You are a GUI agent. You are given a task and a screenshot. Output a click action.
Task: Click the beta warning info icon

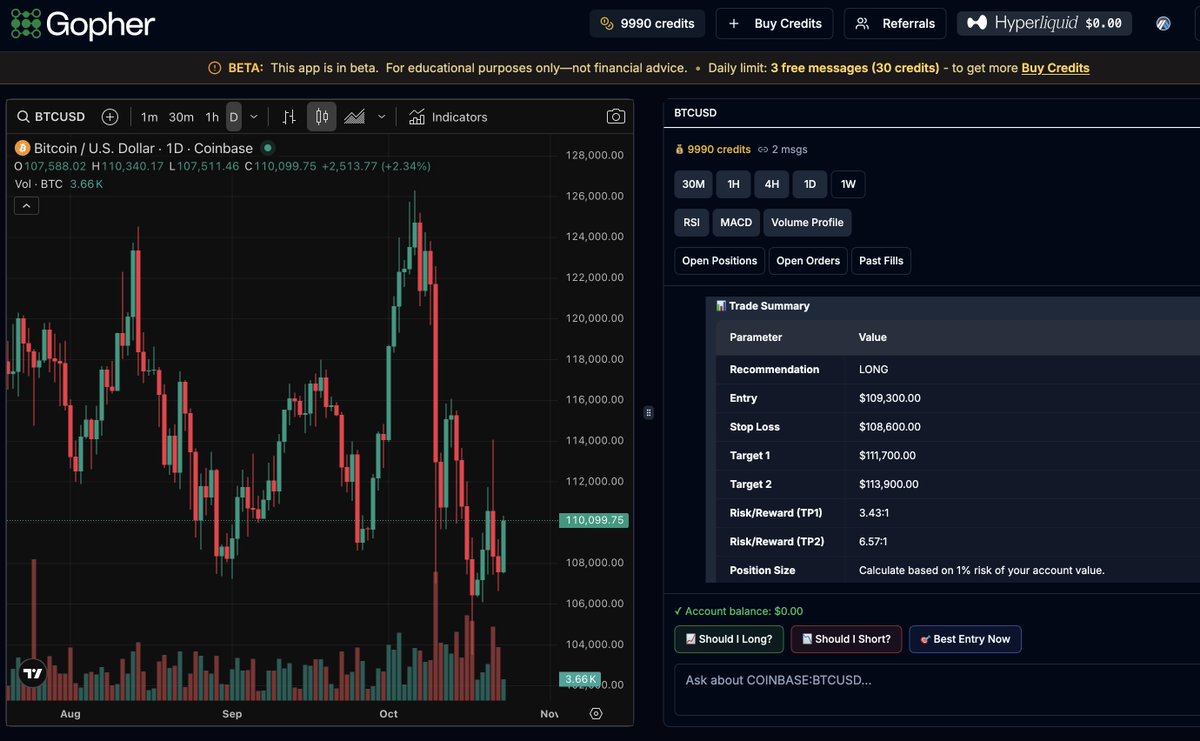(x=214, y=68)
